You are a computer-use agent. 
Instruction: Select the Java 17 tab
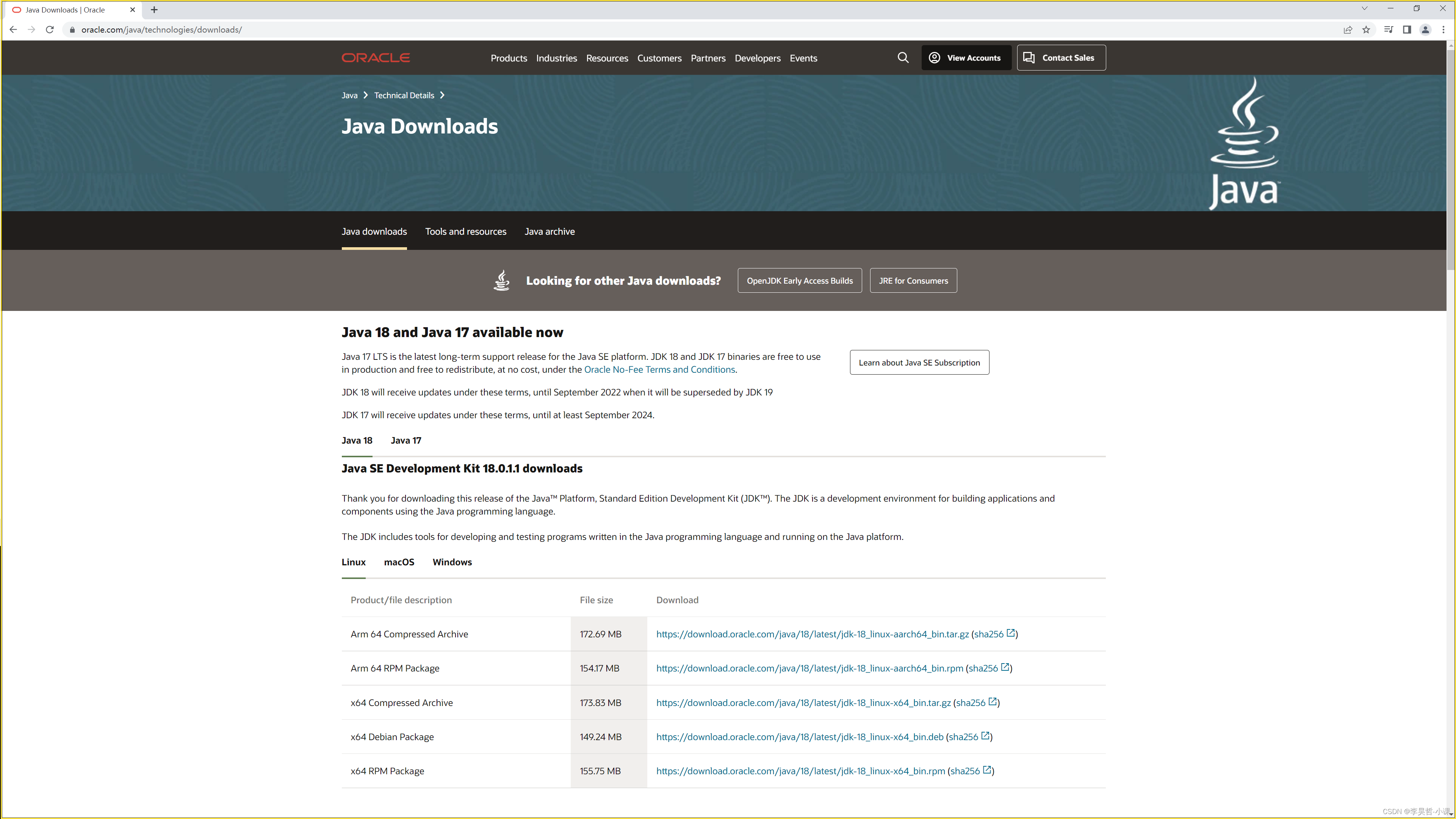pyautogui.click(x=405, y=440)
